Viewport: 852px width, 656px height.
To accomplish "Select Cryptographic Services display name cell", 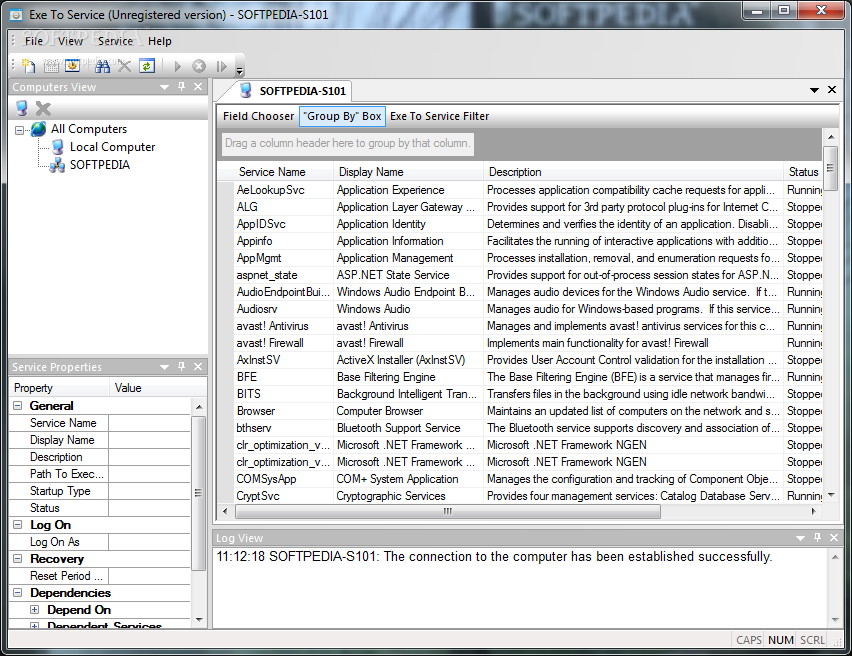I will click(408, 496).
